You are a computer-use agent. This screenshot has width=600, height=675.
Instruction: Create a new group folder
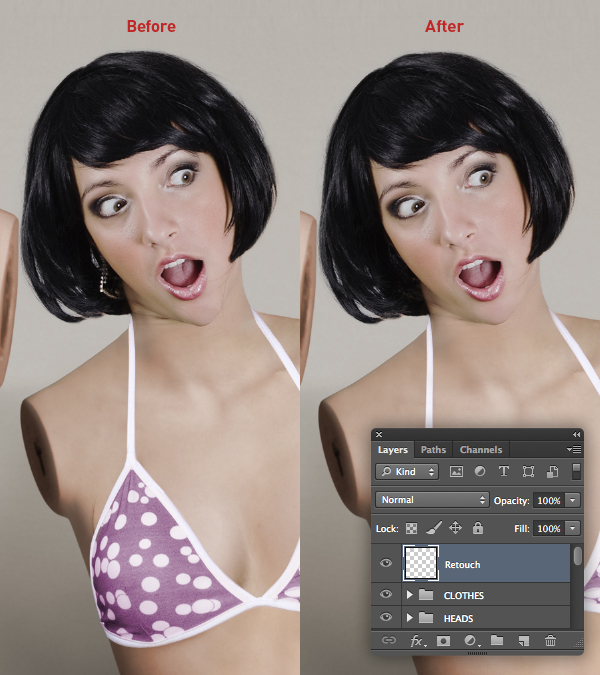coord(497,640)
